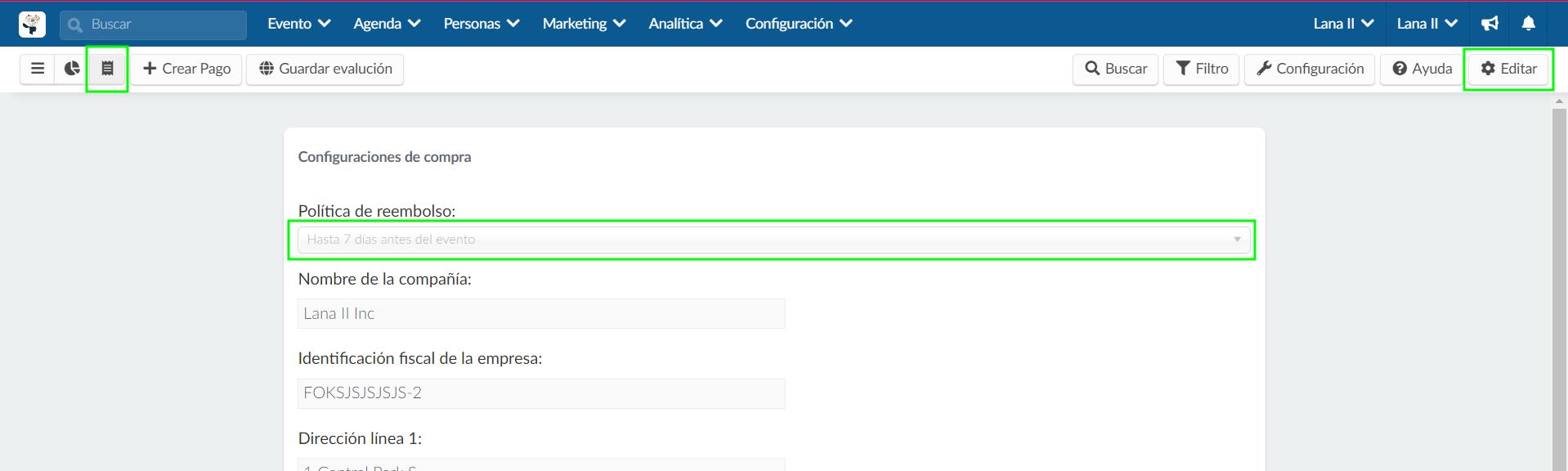This screenshot has height=471, width=1568.
Task: Expand the first Lana II dropdown
Action: (1343, 24)
